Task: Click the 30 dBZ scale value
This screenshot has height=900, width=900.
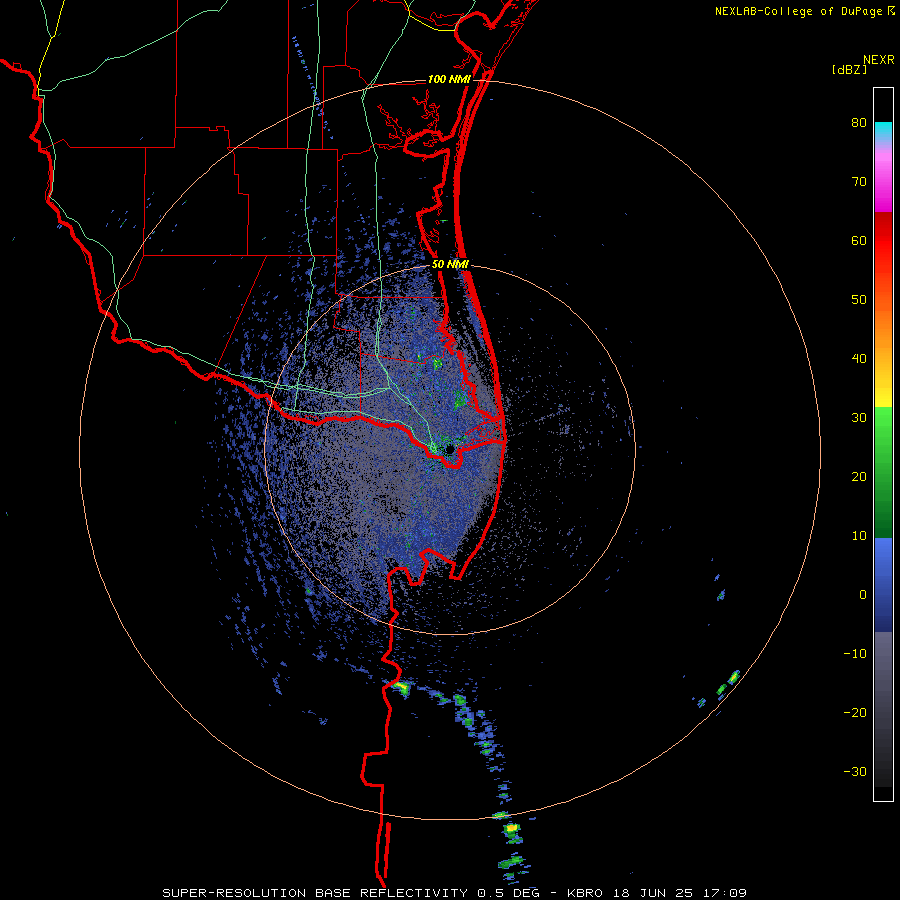Action: [x=859, y=417]
